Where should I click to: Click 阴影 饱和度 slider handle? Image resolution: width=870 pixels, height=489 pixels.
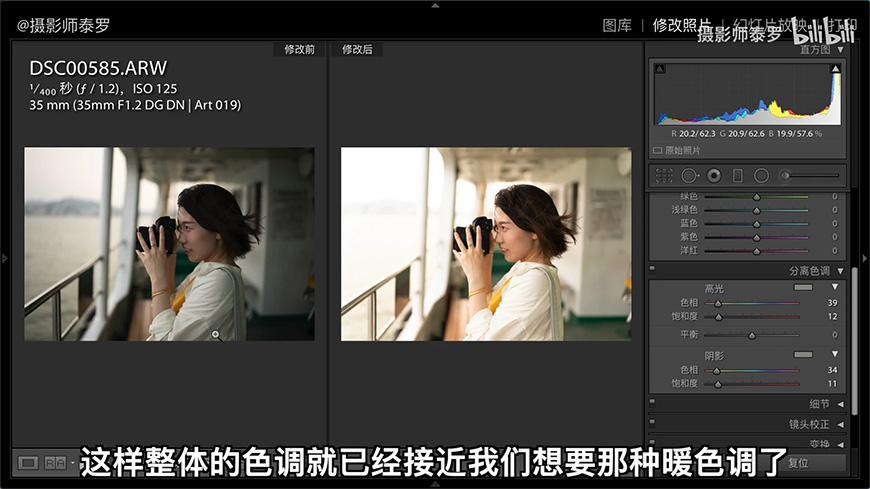(x=718, y=384)
